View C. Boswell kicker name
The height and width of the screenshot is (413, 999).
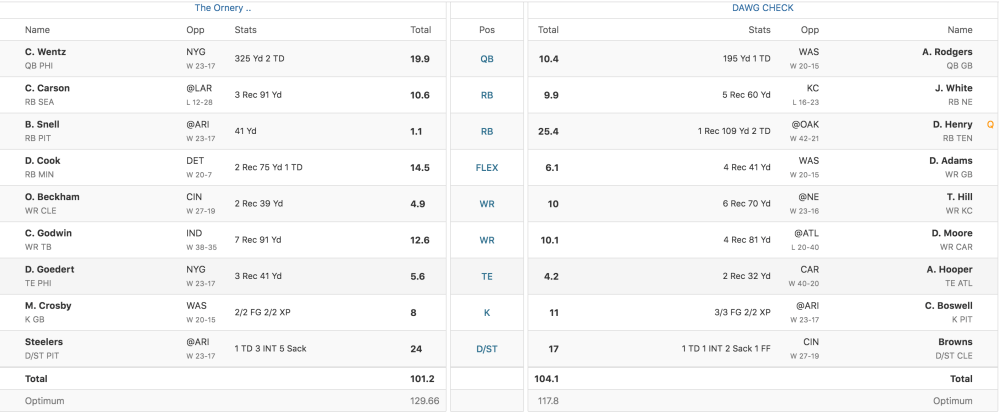(x=948, y=305)
